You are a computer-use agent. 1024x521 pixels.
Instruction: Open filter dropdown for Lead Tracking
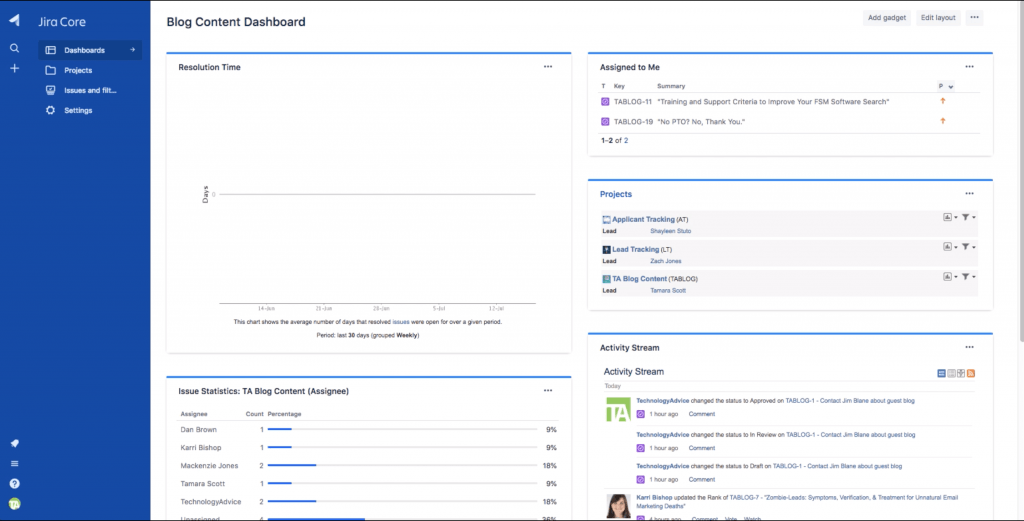pyautogui.click(x=968, y=247)
